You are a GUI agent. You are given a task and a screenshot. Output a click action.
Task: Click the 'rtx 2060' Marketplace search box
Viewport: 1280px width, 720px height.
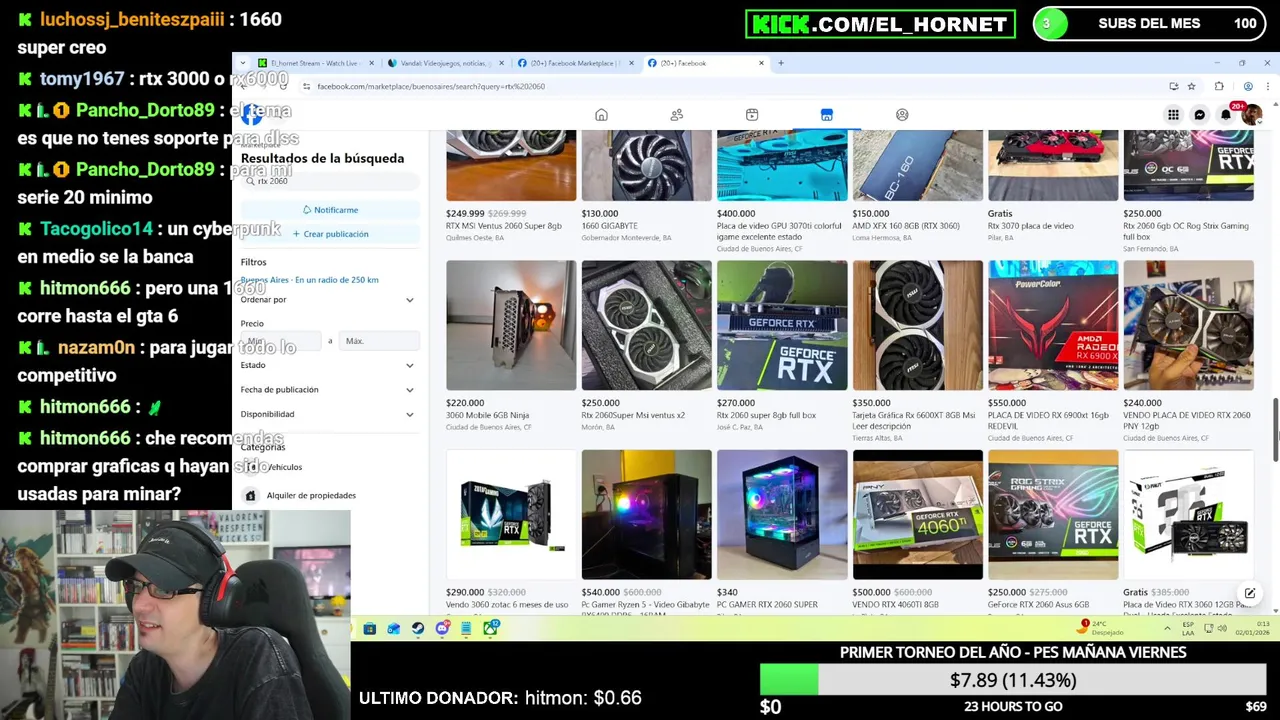330,181
